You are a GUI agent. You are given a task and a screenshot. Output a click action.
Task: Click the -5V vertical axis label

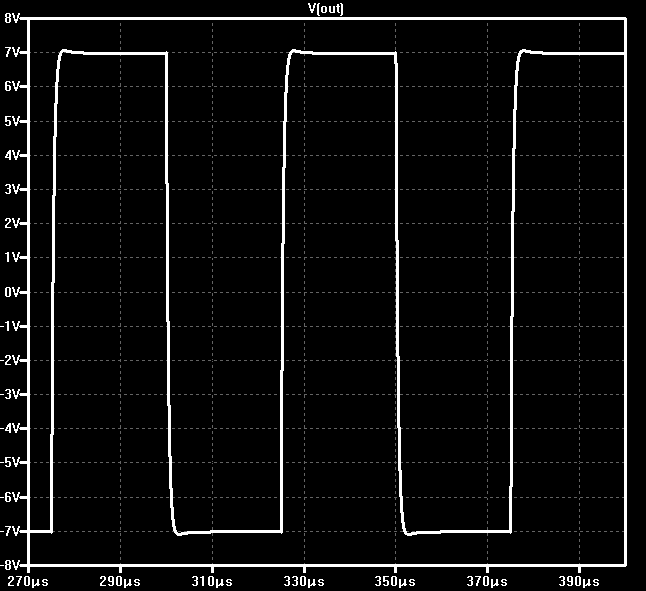[9, 463]
